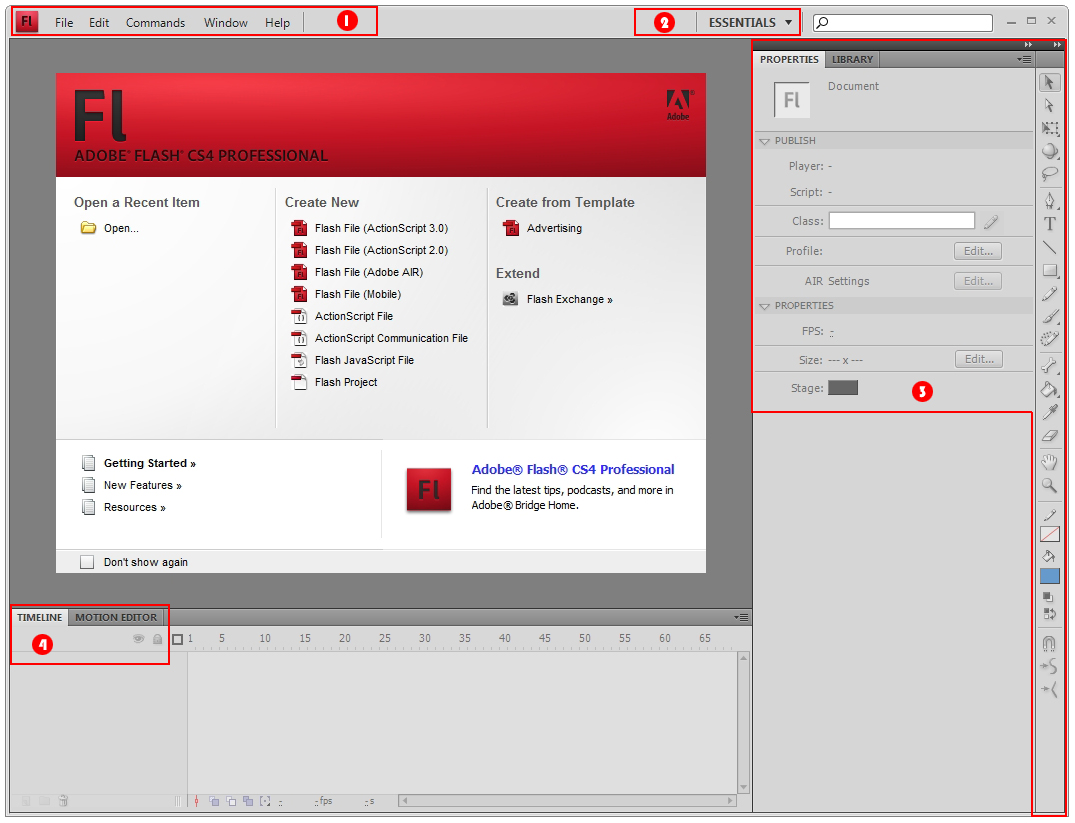The height and width of the screenshot is (823, 1075).
Task: Select the Zoom tool
Action: [x=1050, y=486]
